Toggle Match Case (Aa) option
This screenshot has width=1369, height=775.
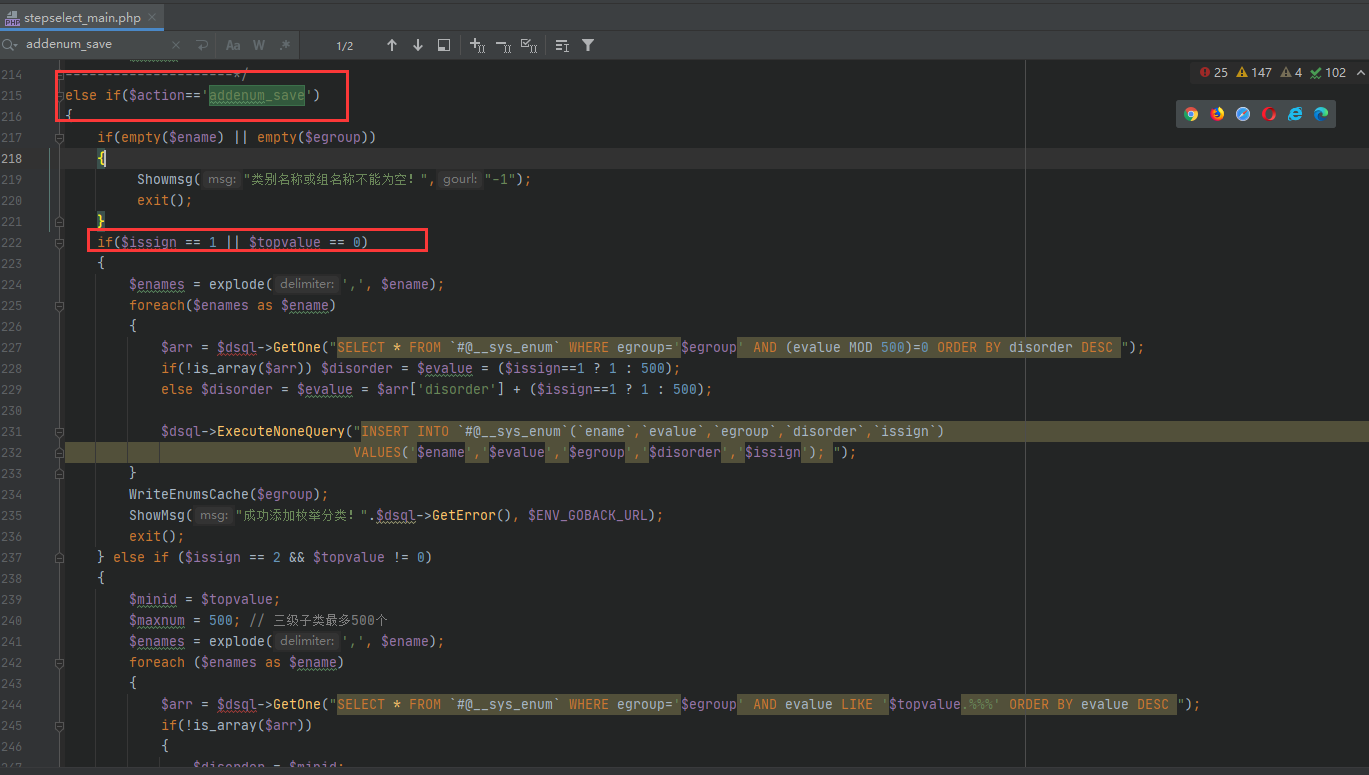click(233, 45)
